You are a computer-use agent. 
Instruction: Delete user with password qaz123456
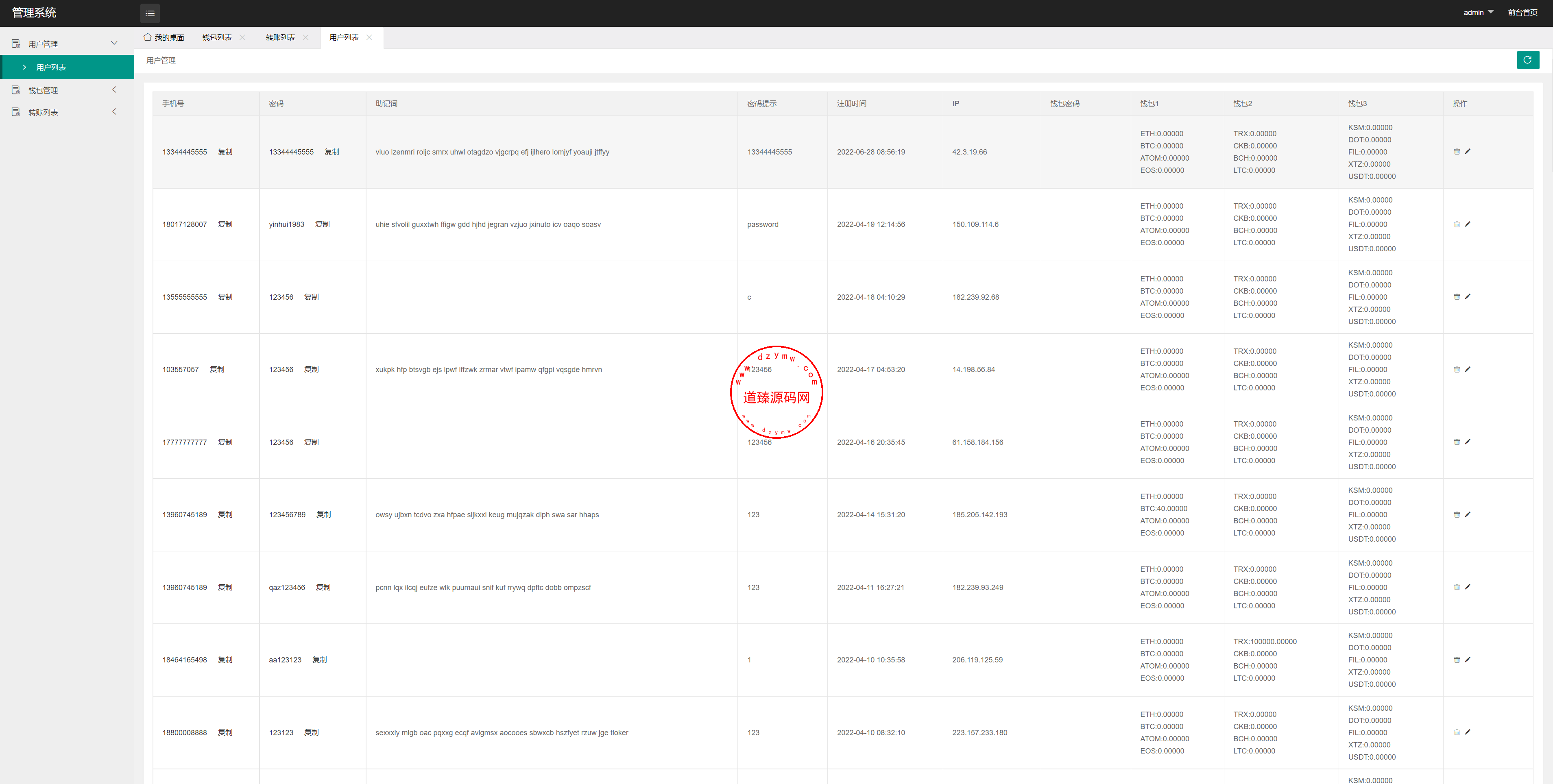pyautogui.click(x=1457, y=587)
